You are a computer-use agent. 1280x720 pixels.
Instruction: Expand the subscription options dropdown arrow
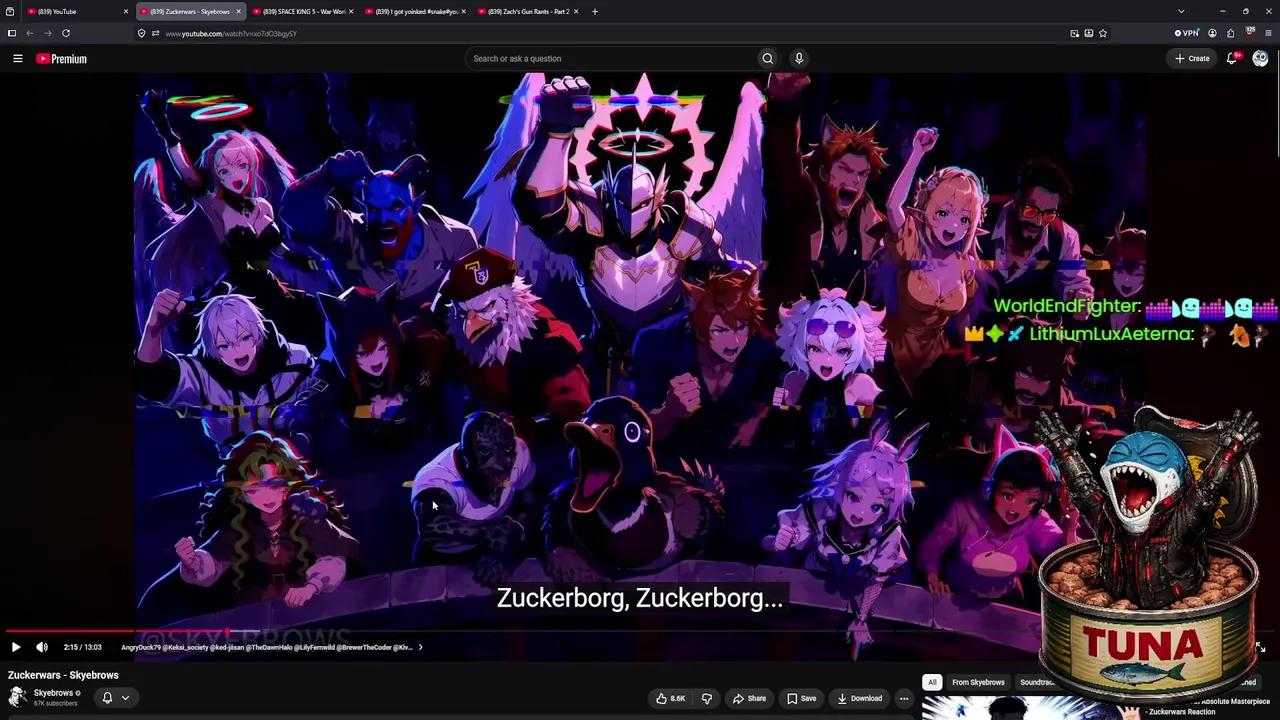coord(125,697)
